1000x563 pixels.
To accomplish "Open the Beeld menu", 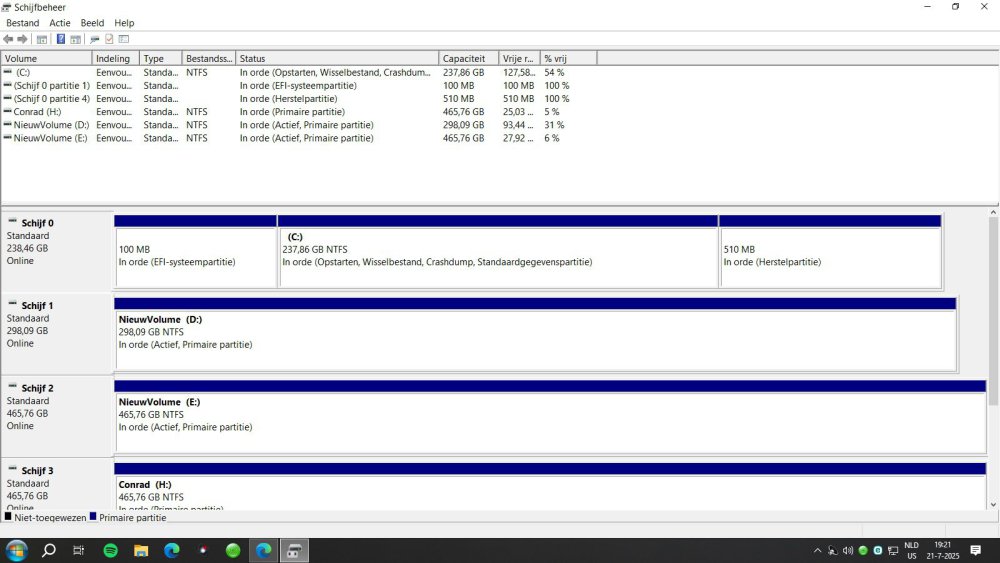I will [x=92, y=23].
